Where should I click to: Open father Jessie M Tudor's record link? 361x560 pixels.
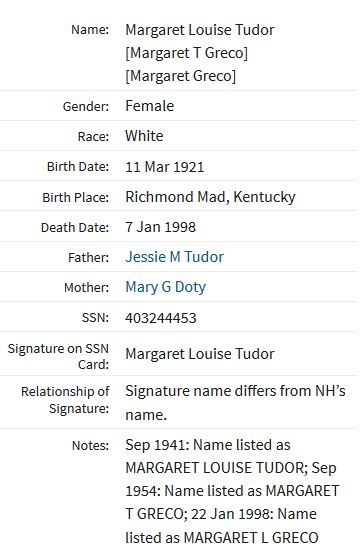click(x=174, y=257)
